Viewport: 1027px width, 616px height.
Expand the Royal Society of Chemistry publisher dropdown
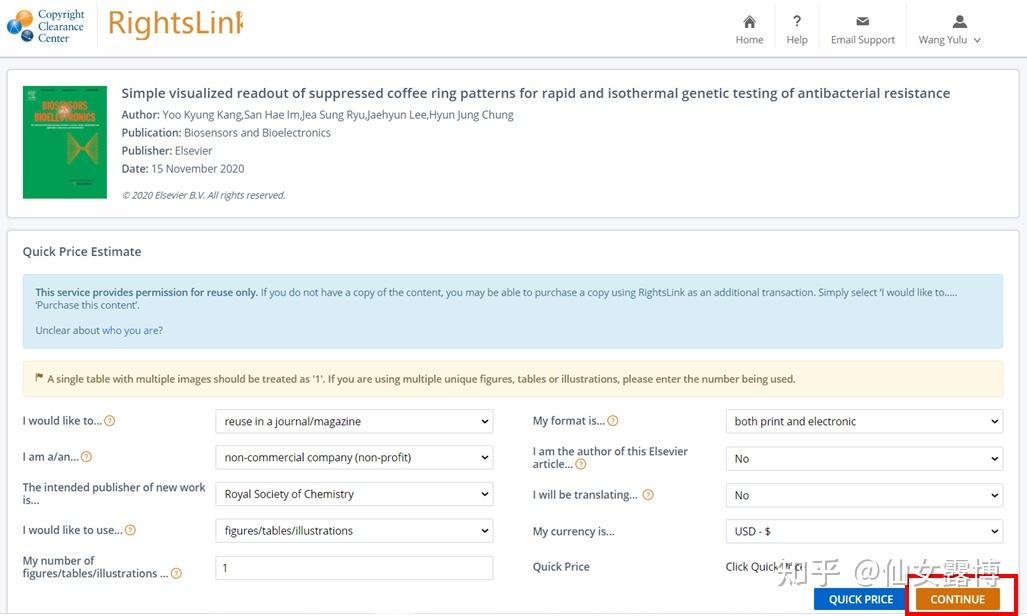tap(354, 494)
